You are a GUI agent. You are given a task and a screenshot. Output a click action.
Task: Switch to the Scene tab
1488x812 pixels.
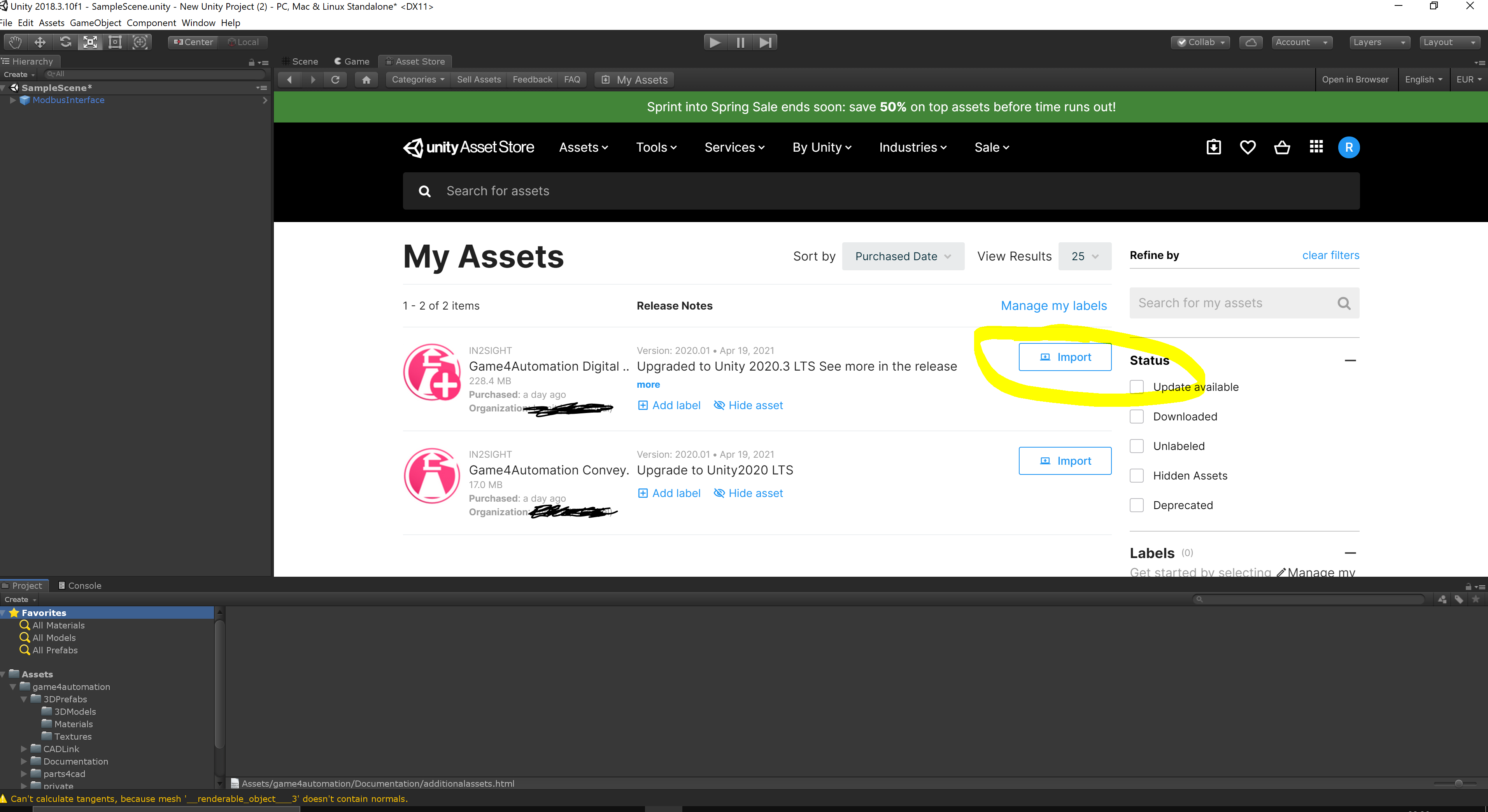click(x=300, y=61)
